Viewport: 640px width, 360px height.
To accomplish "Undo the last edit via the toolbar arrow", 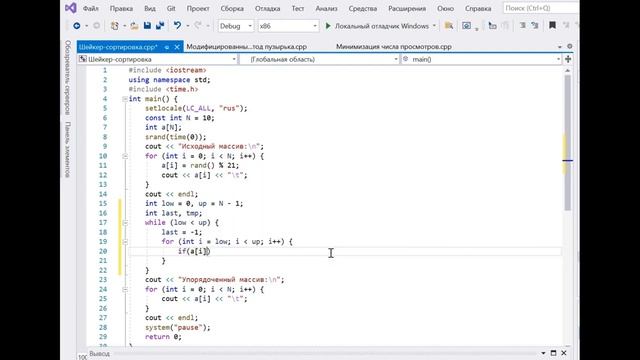I will 177,26.
